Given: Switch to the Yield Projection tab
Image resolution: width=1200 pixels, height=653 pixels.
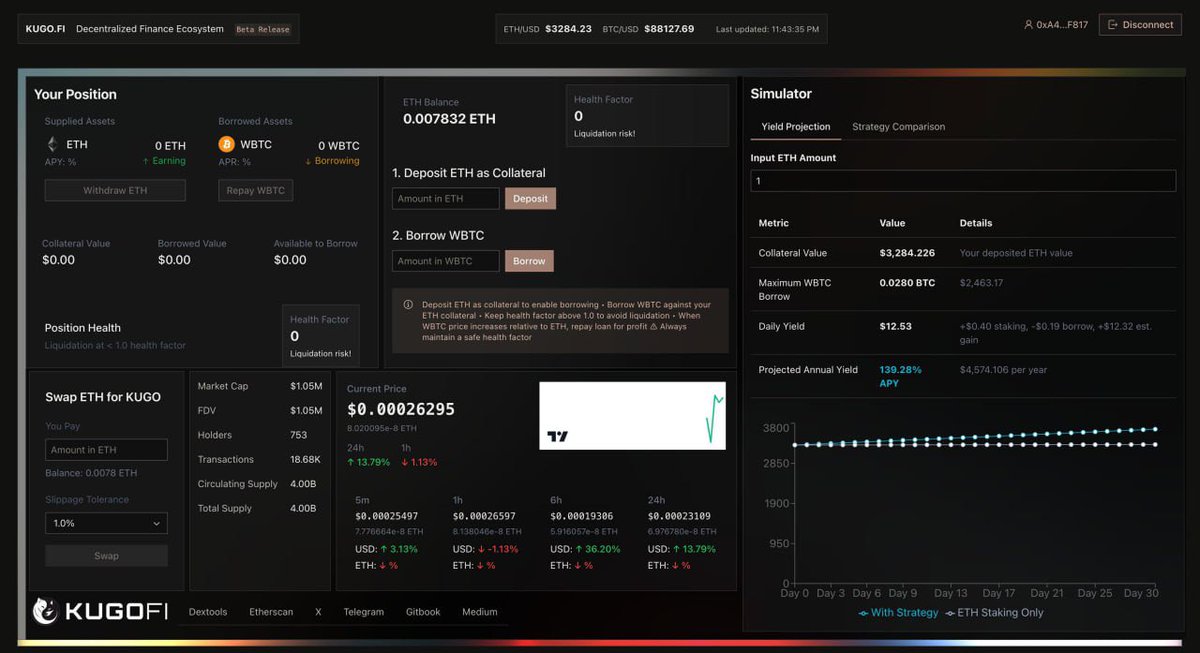Looking at the screenshot, I should point(796,127).
